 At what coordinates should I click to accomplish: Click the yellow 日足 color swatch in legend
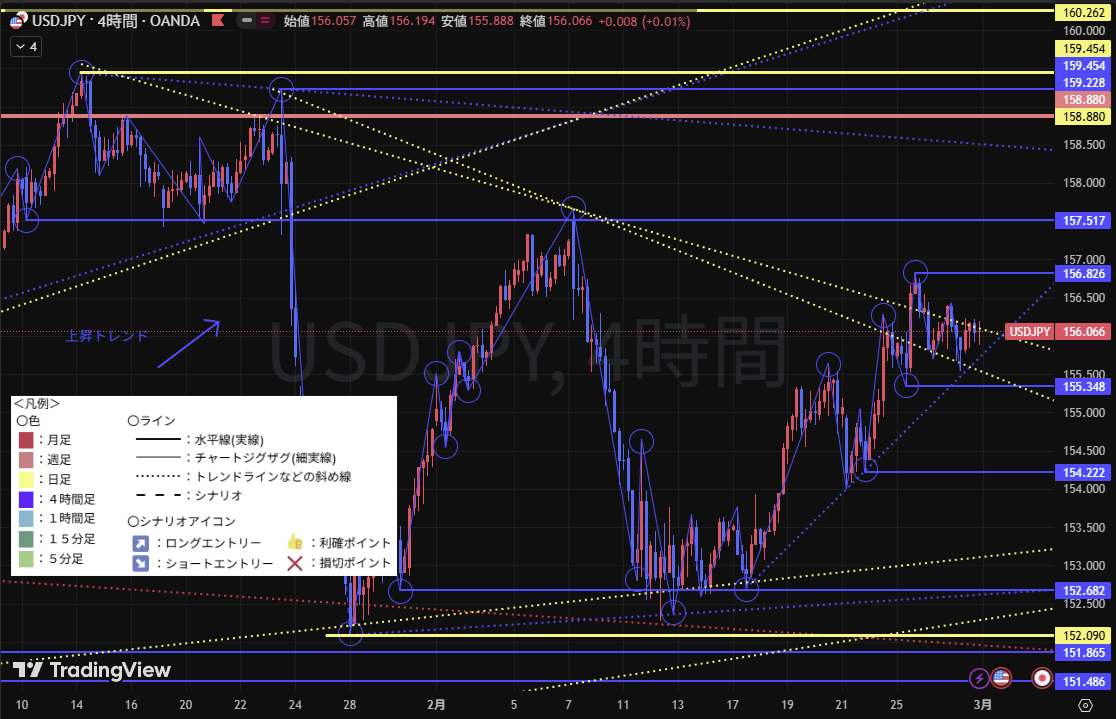click(25, 479)
